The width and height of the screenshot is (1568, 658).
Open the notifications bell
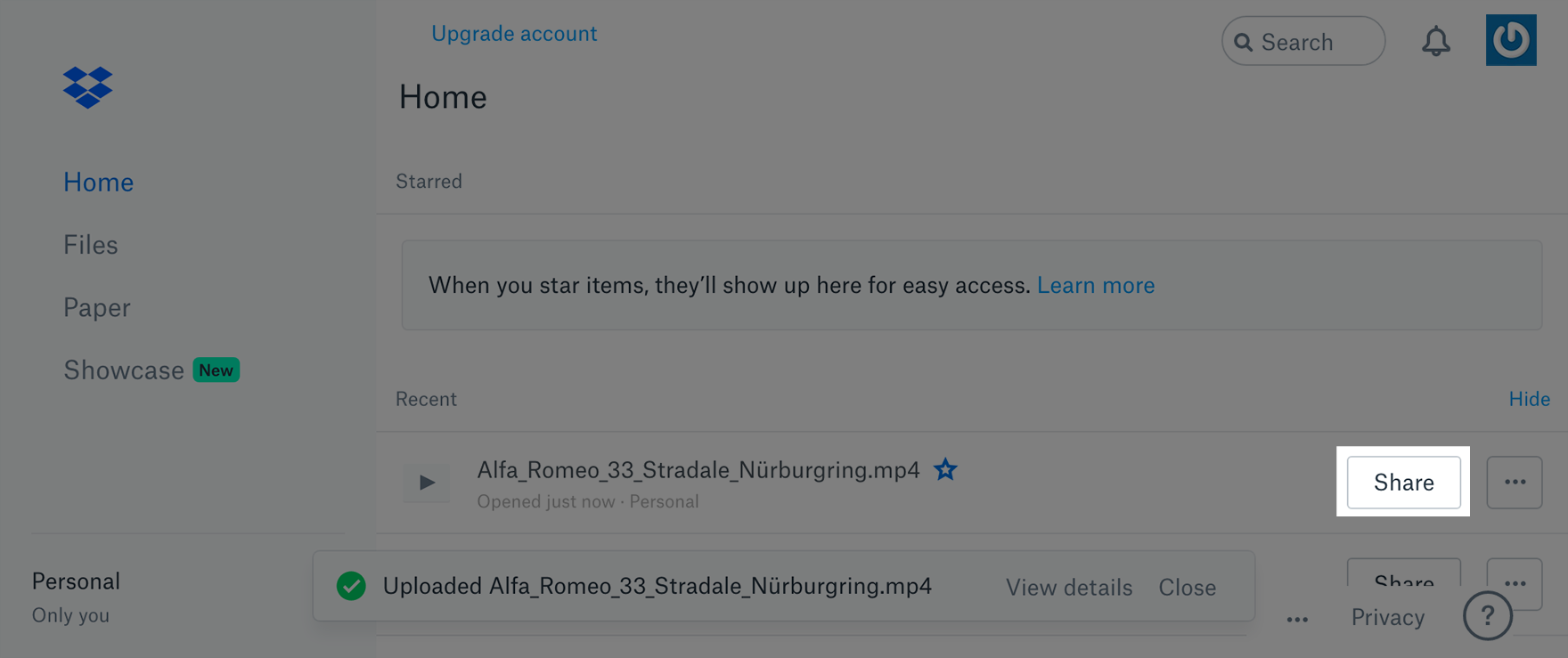pyautogui.click(x=1435, y=41)
